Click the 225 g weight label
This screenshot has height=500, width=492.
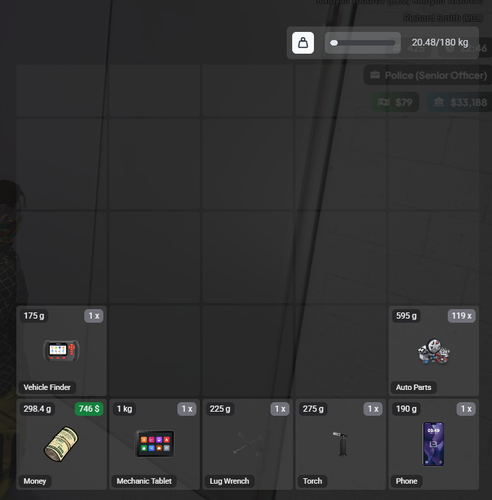coord(220,409)
